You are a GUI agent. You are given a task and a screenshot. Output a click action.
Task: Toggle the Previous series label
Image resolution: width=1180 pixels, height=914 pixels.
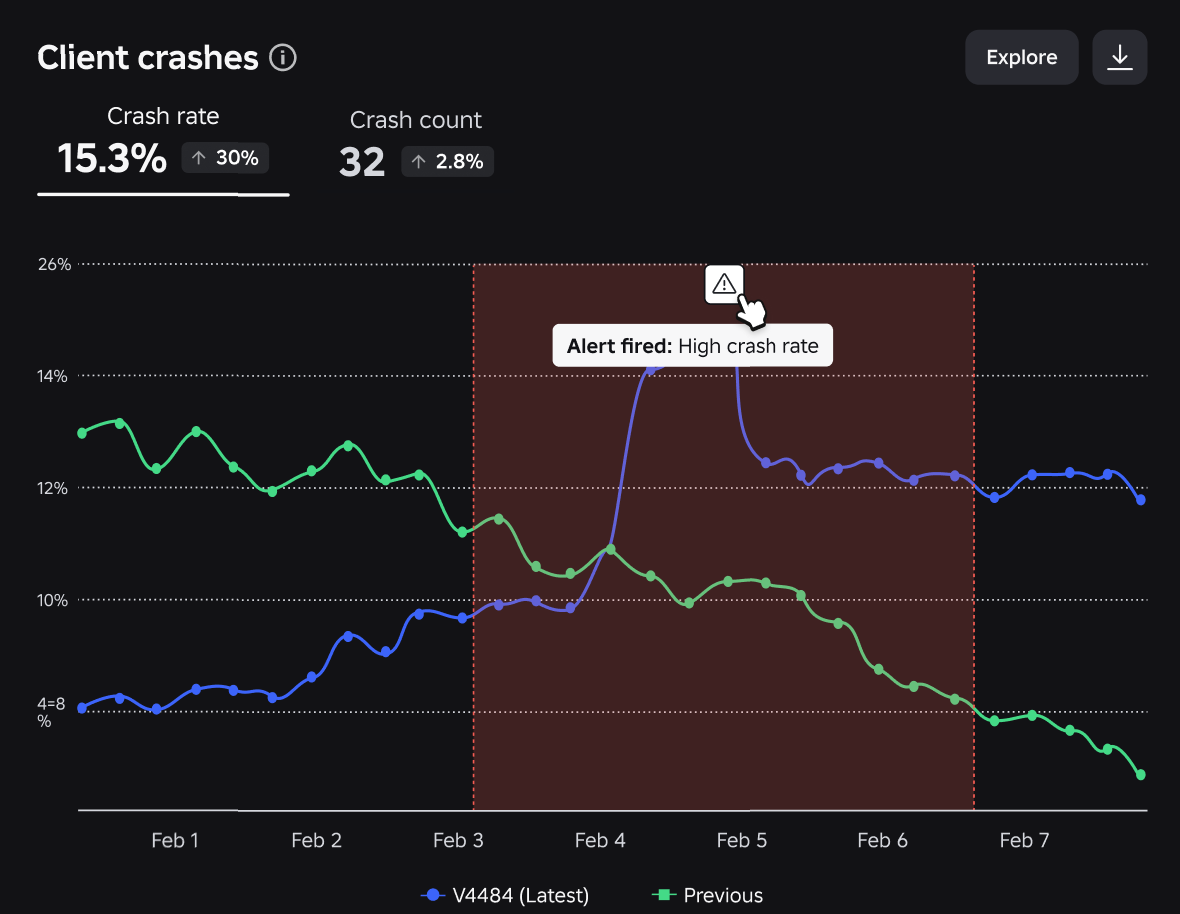pyautogui.click(x=723, y=895)
